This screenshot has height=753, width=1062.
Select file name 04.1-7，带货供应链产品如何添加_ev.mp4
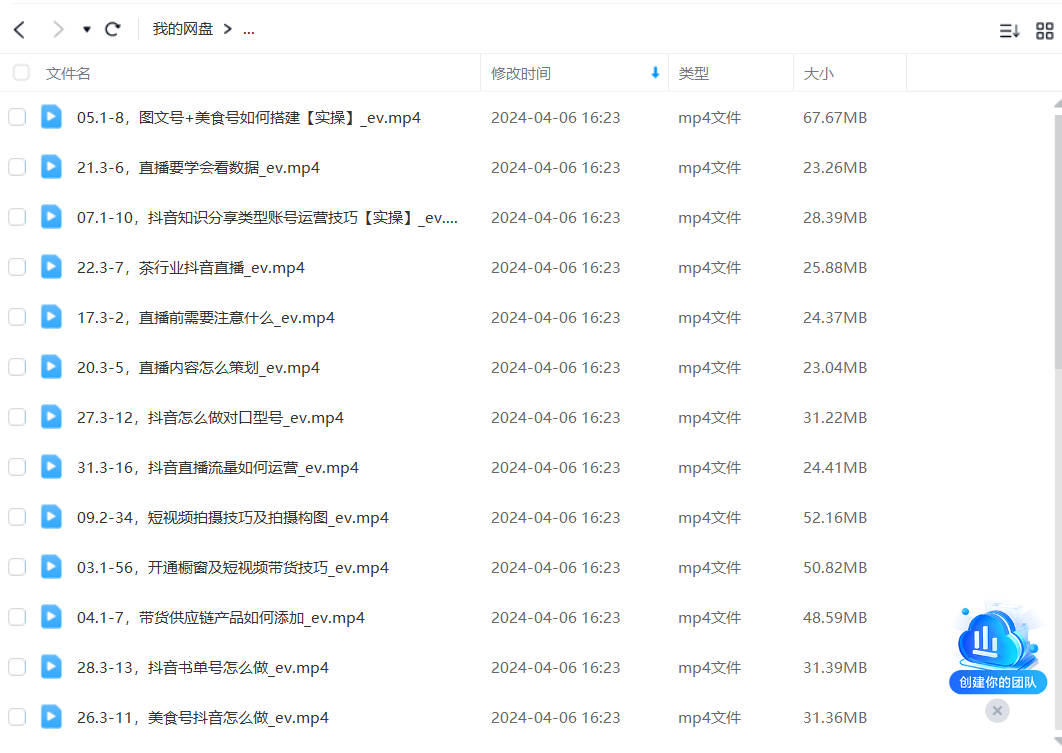[x=220, y=618]
